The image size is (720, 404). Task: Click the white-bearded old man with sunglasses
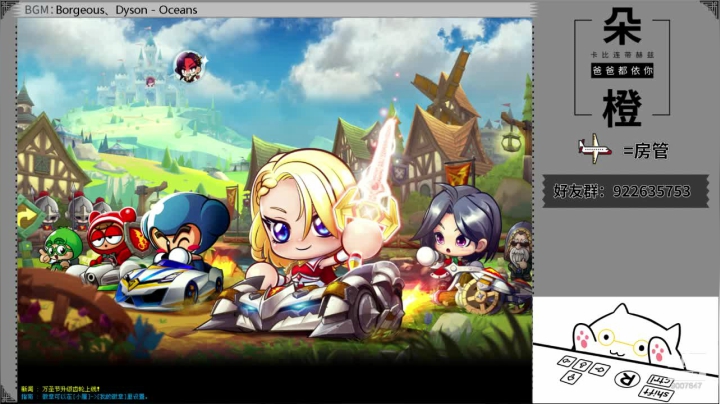[520, 250]
